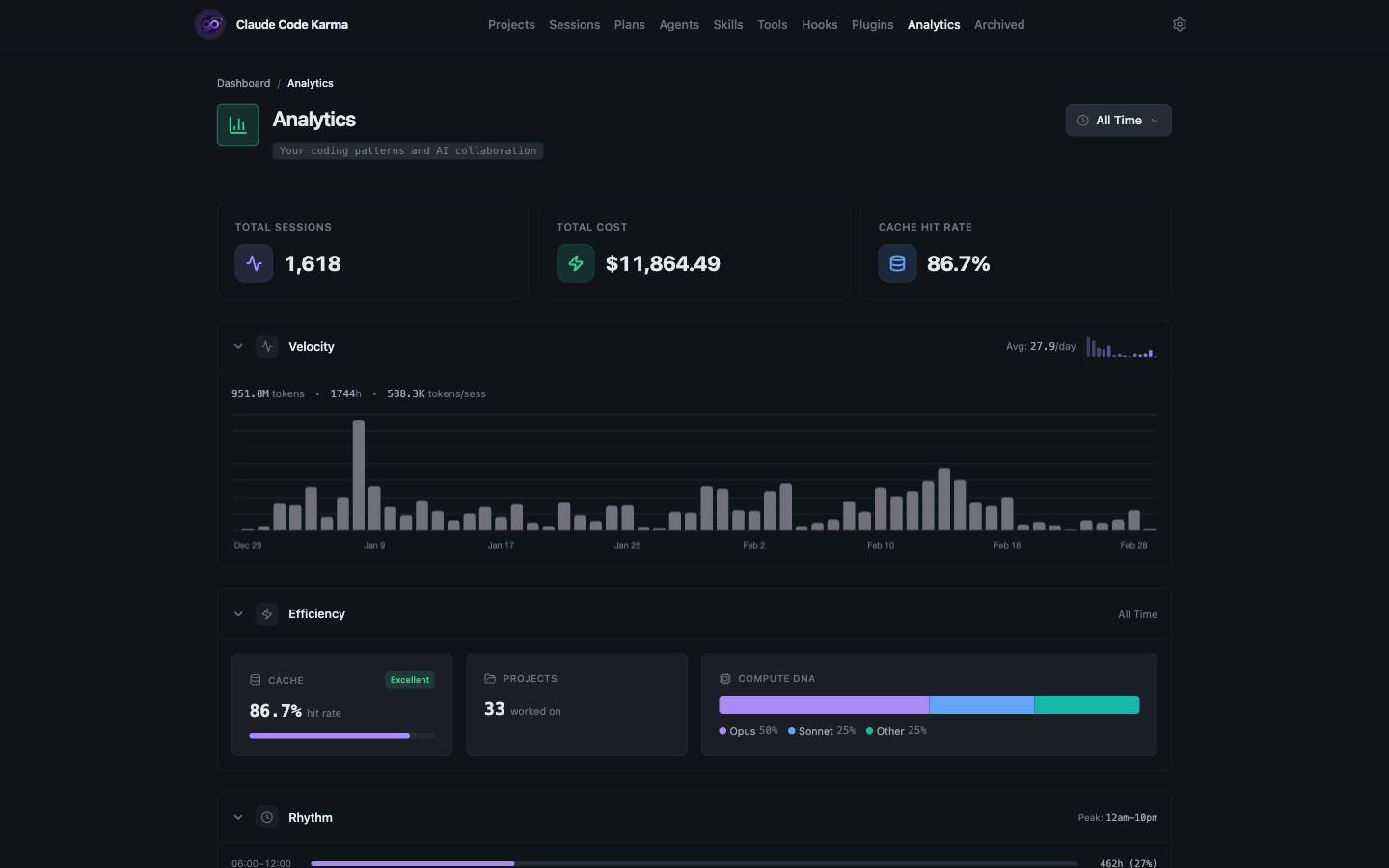
Task: Click the Velocity section pulse icon
Action: (267, 346)
